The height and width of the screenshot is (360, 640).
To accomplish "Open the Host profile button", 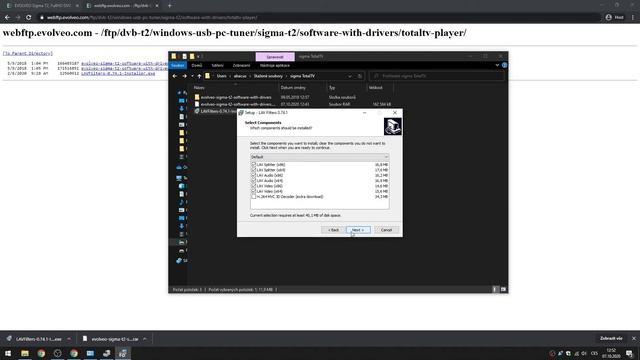I will click(615, 17).
